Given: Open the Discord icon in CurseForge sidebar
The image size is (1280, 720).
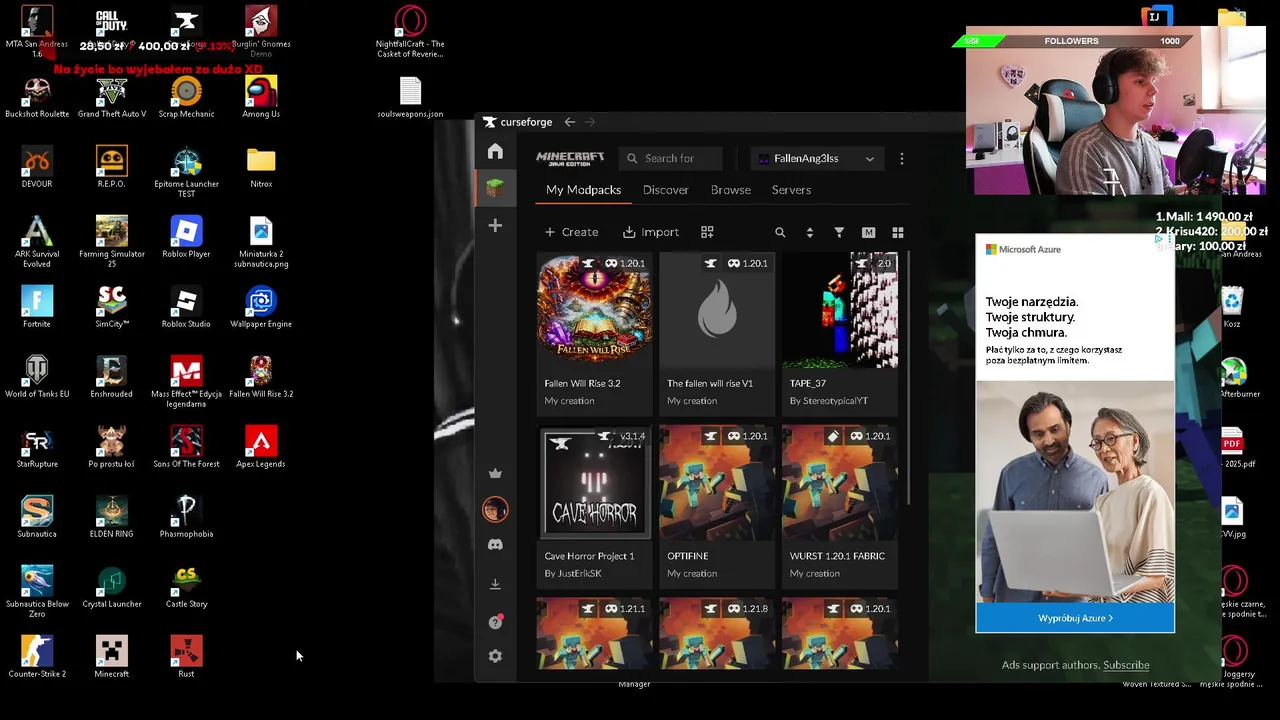Looking at the screenshot, I should (495, 545).
